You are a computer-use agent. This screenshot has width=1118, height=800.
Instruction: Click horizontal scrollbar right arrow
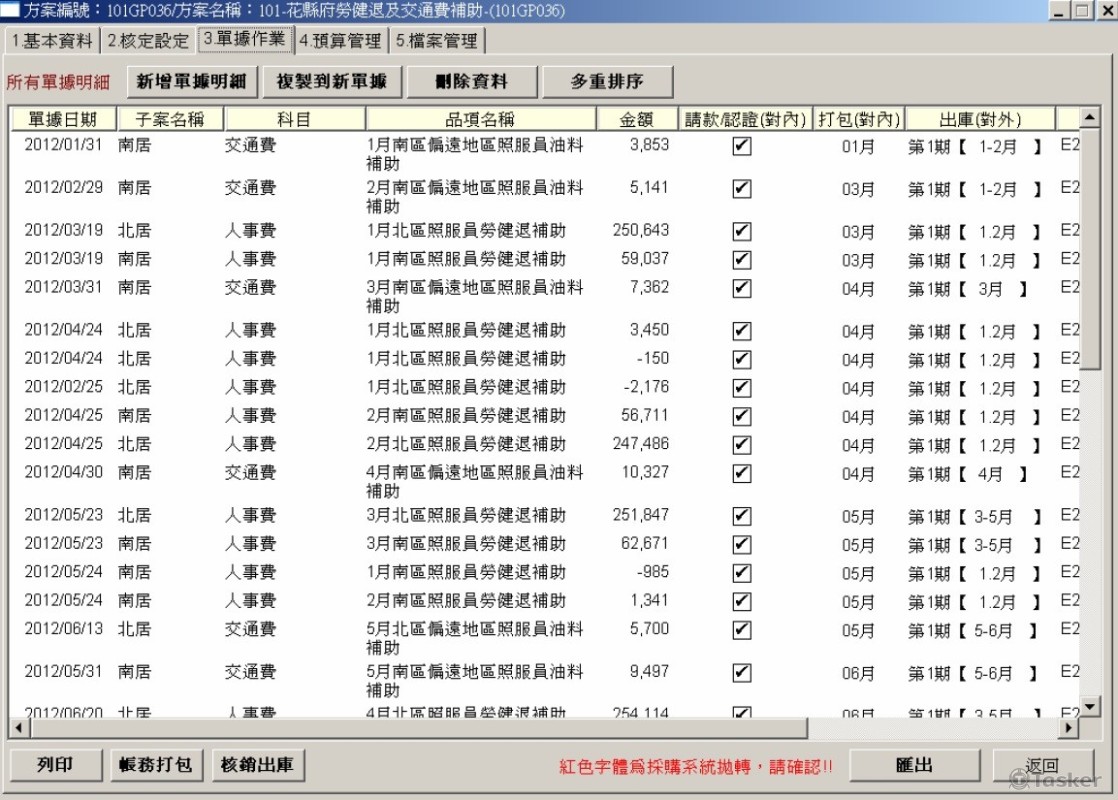click(1069, 727)
